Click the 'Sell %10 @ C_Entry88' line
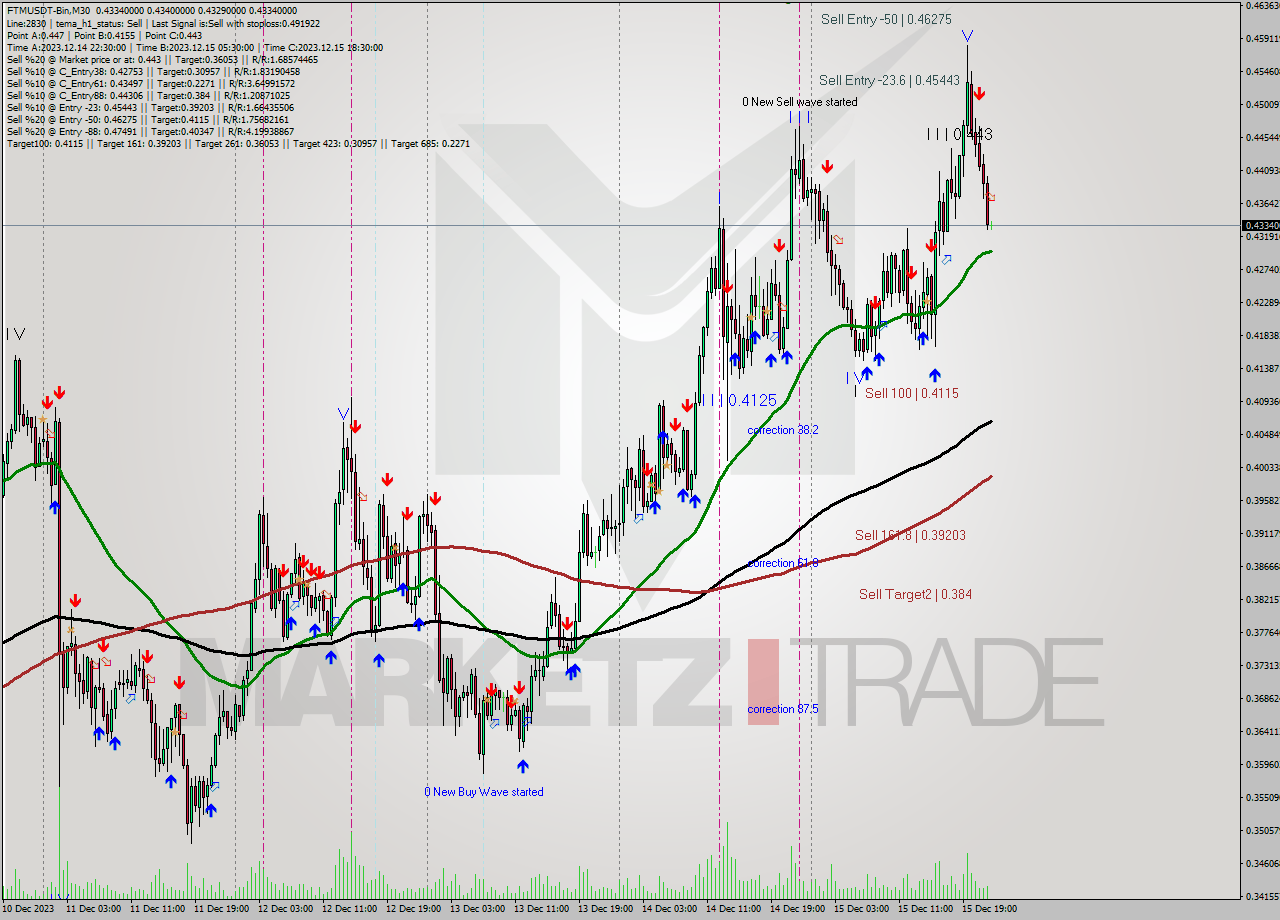 (148, 95)
